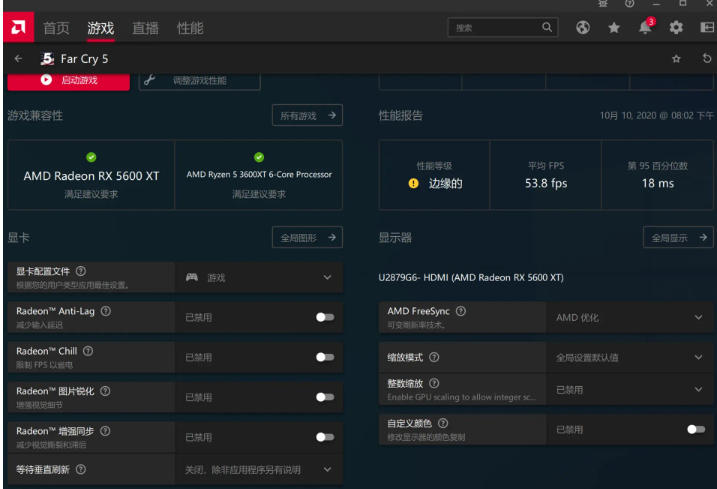Screen dimensions: 717x489
Task: Favorite Far Cry 5 with the star icon
Action: (x=676, y=59)
